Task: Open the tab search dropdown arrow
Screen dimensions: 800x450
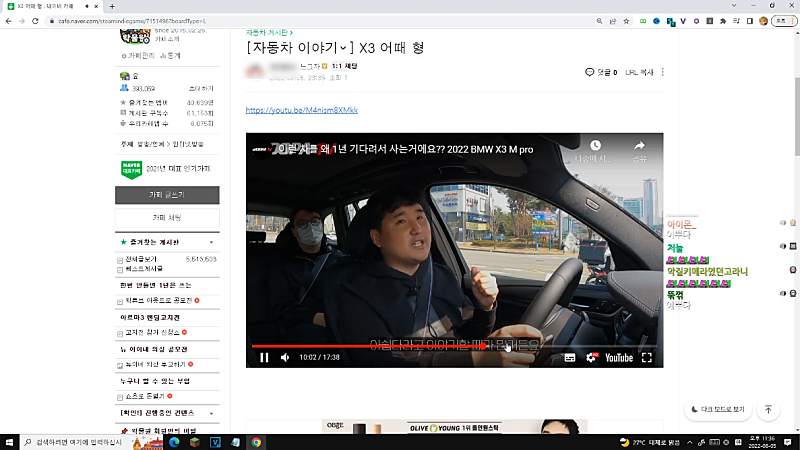Action: click(734, 6)
